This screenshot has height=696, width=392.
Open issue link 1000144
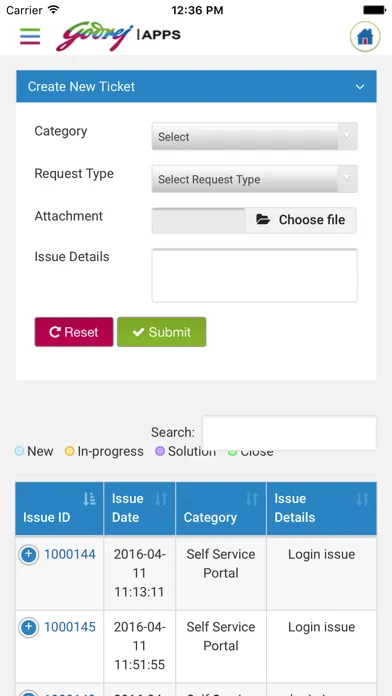pos(70,554)
